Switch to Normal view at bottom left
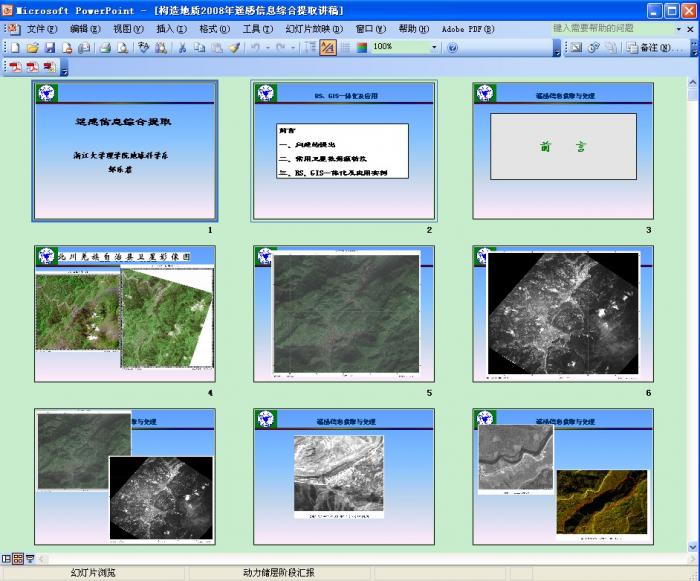 point(7,558)
